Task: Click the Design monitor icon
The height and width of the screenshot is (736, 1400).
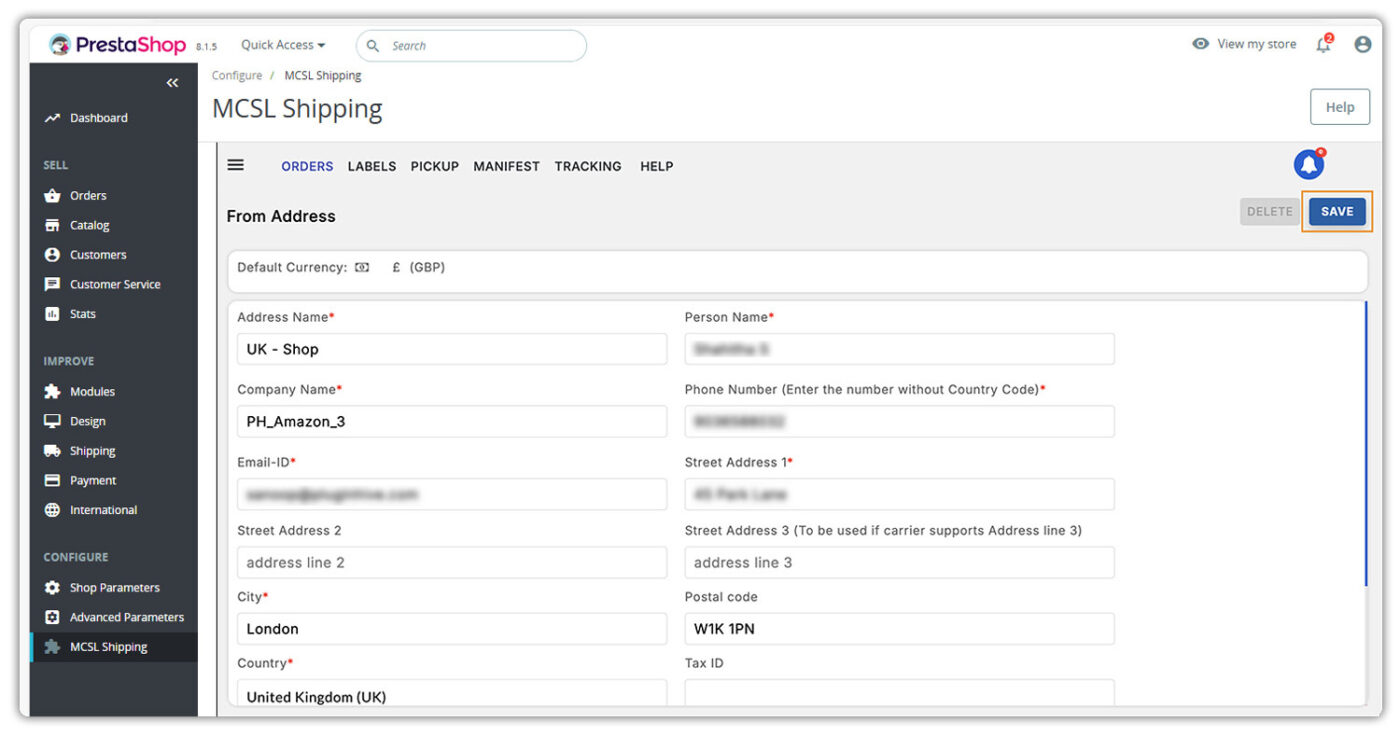Action: [x=52, y=421]
